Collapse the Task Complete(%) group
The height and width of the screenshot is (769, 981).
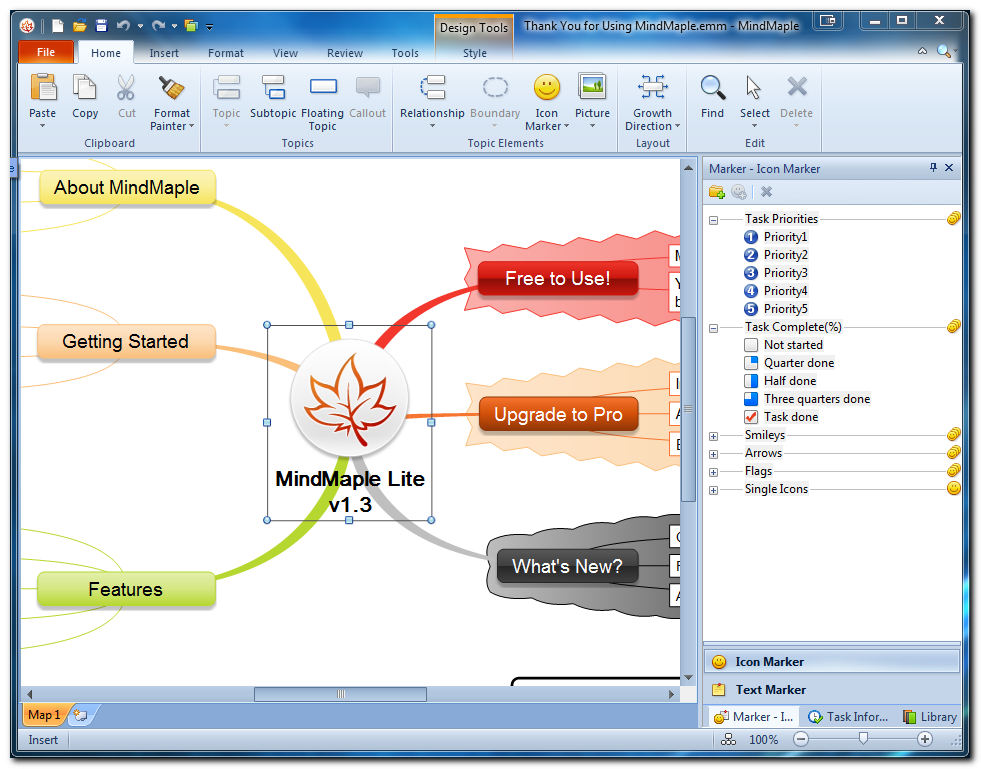click(713, 328)
